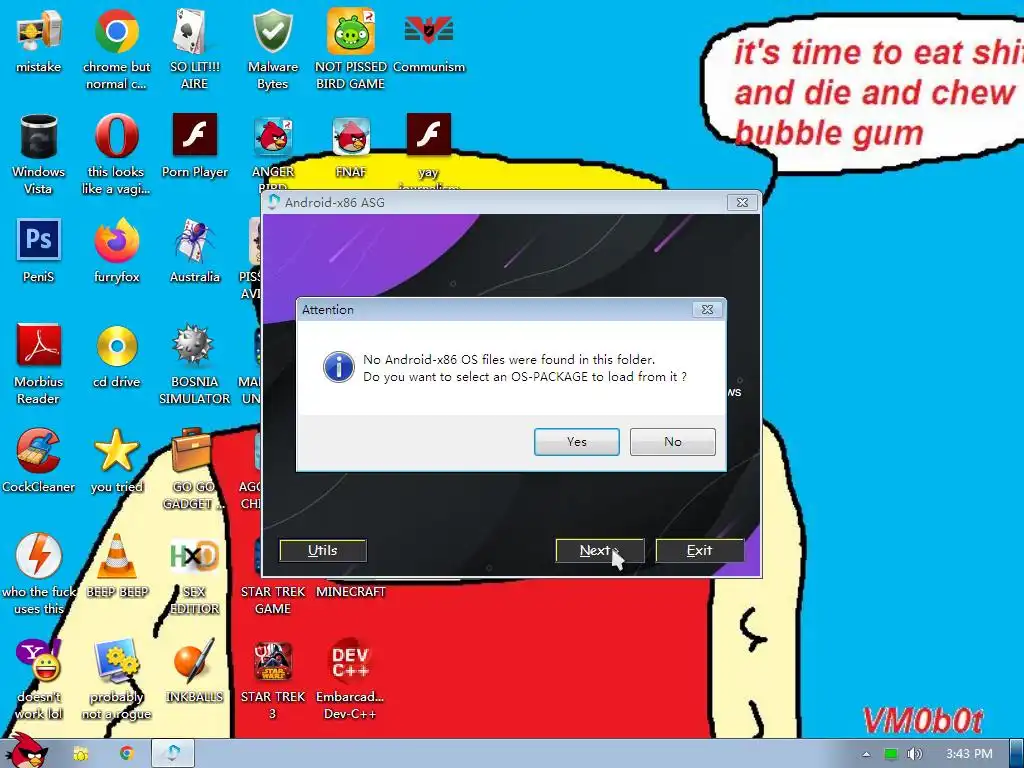Image resolution: width=1024 pixels, height=768 pixels.
Task: Click the green tray icon
Action: pos(891,754)
